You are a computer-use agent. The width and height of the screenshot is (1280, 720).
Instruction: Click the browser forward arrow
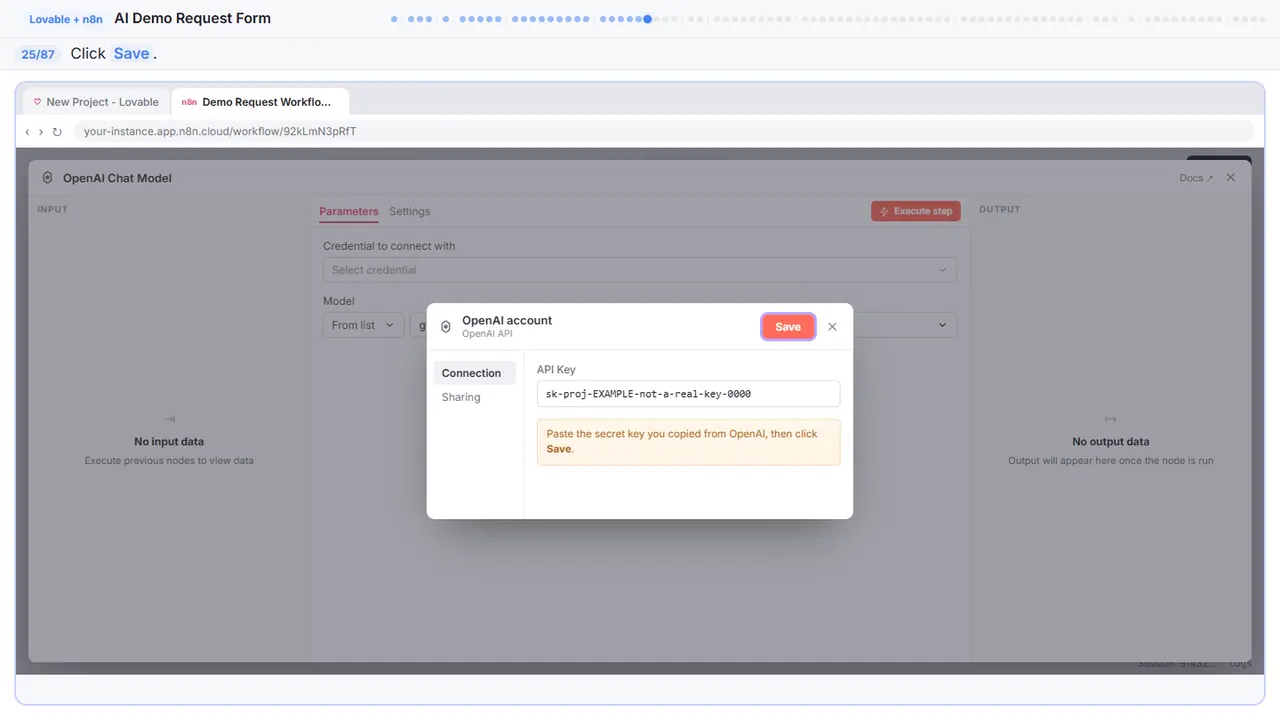tap(41, 132)
